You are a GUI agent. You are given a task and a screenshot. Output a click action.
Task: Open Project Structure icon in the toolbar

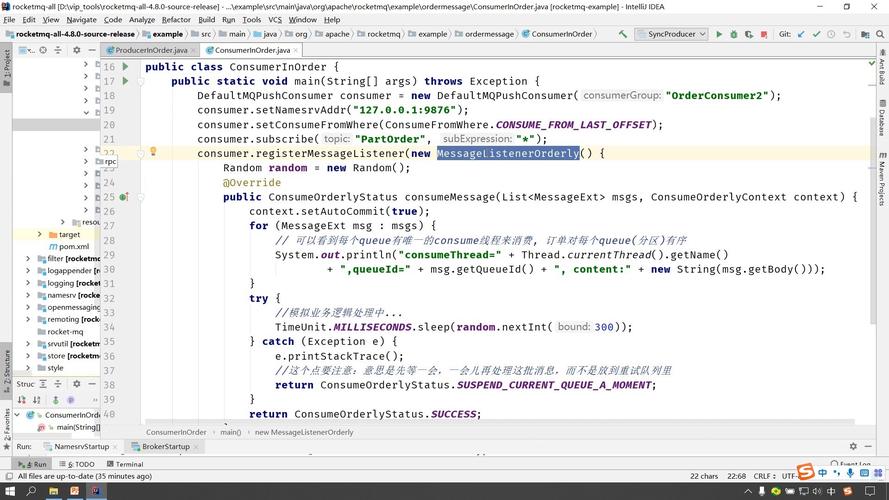tap(865, 34)
